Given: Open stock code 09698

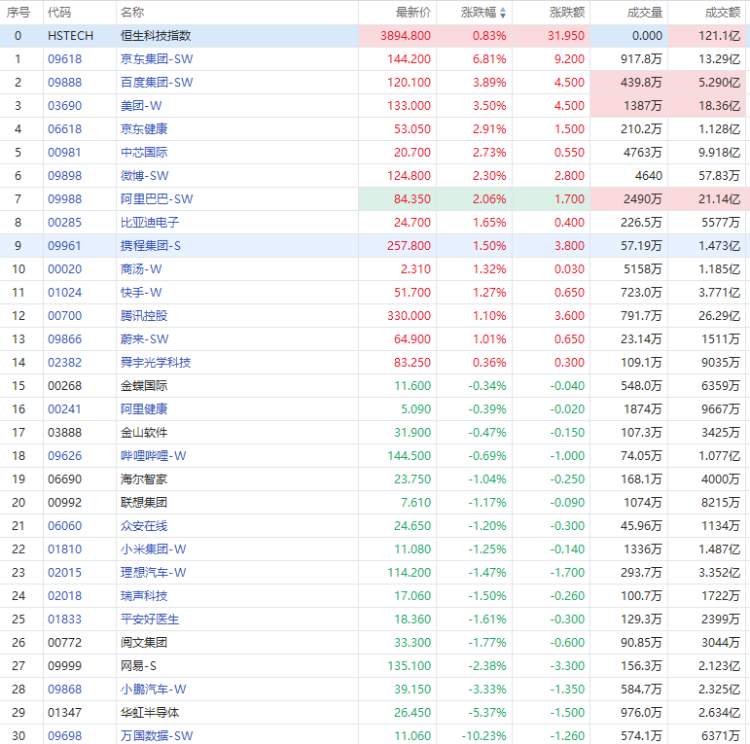Looking at the screenshot, I should pos(65,736).
